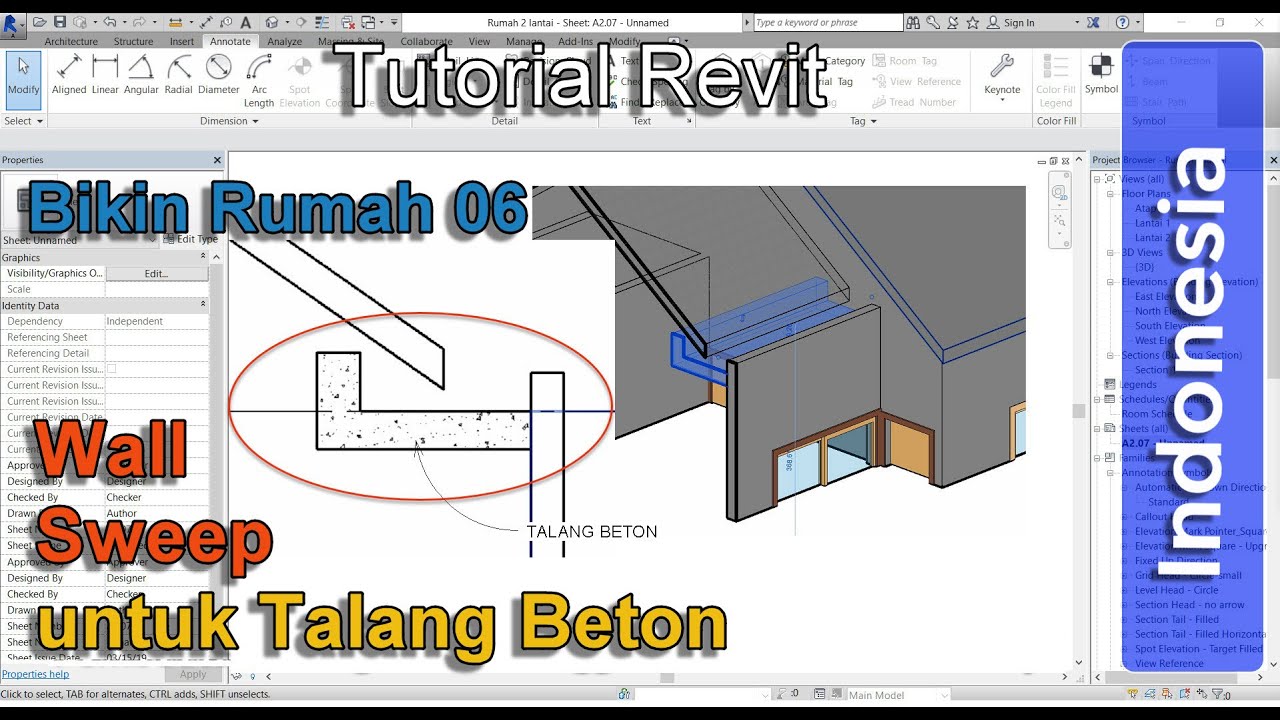The width and height of the screenshot is (1280, 720).
Task: Click the Color Fill Legend tool
Action: pyautogui.click(x=1055, y=81)
